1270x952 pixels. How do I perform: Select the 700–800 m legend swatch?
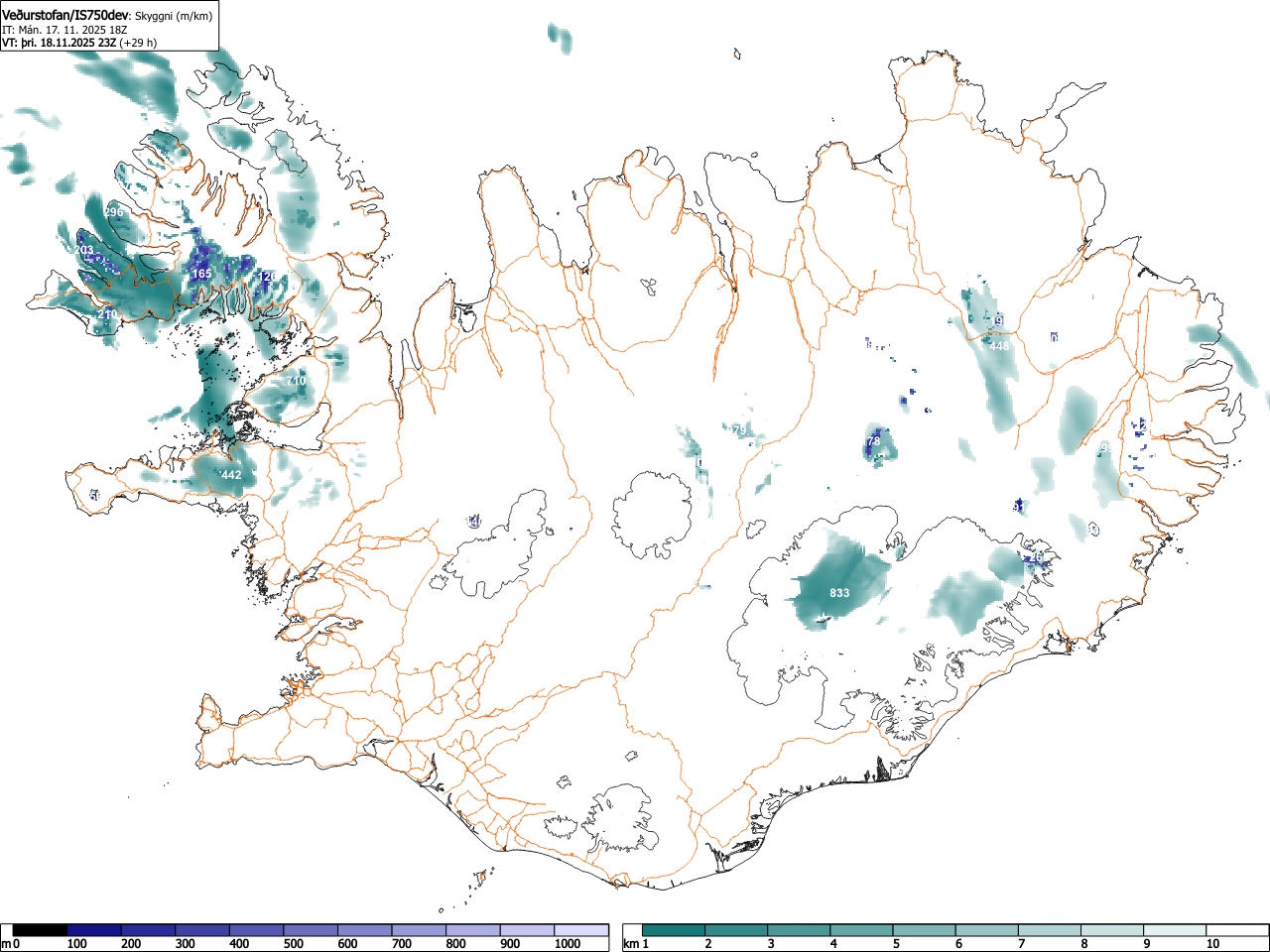click(420, 930)
